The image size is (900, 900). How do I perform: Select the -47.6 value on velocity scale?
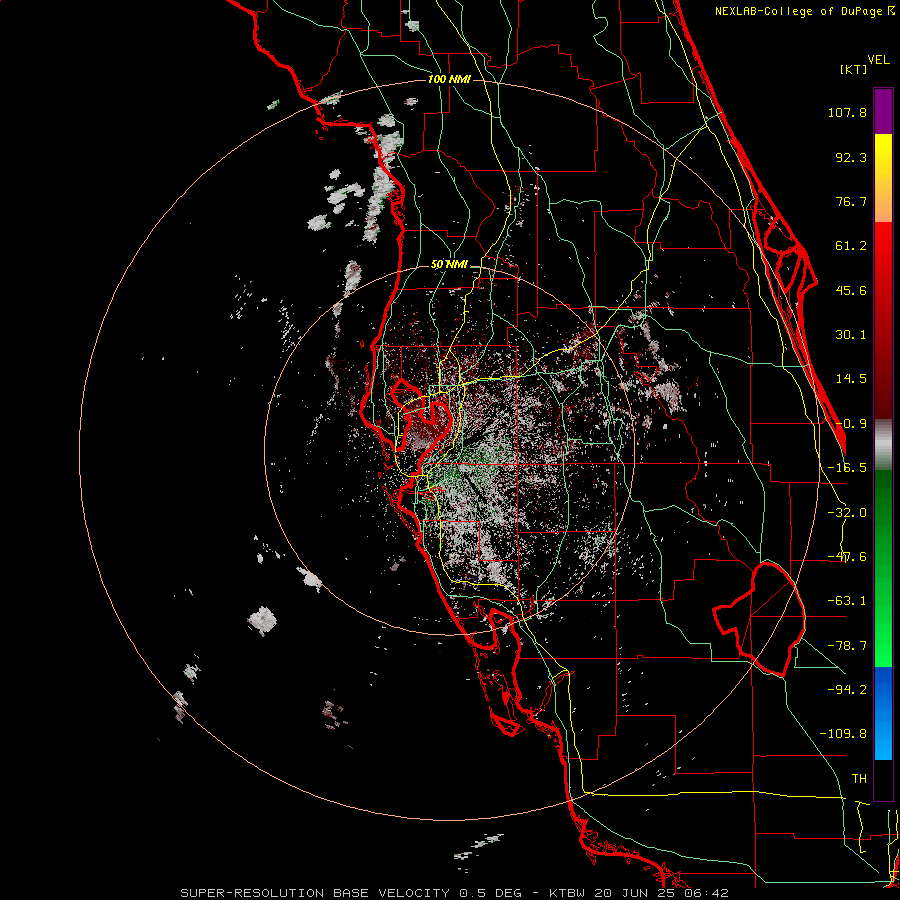pyautogui.click(x=847, y=557)
